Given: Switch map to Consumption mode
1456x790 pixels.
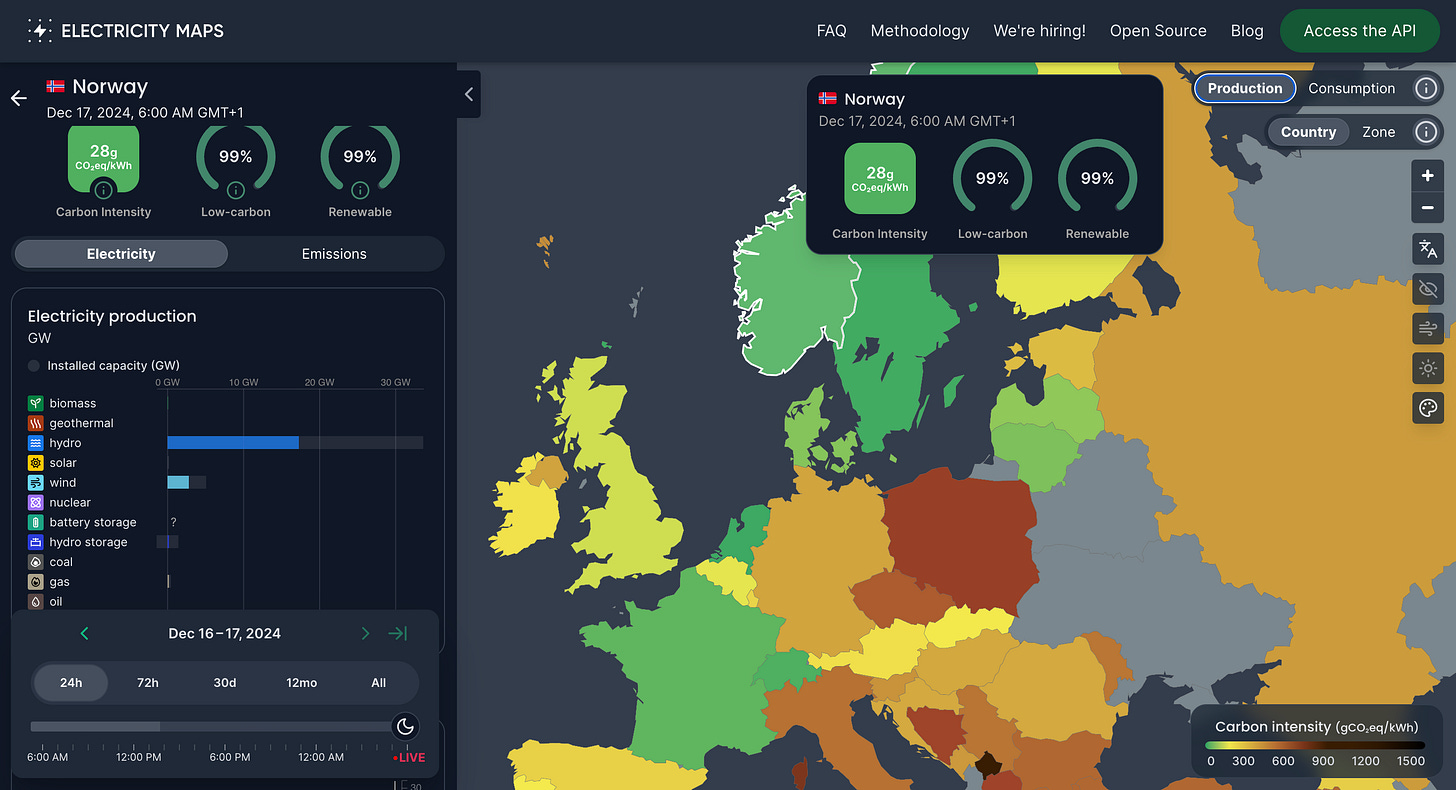Looking at the screenshot, I should (x=1352, y=88).
